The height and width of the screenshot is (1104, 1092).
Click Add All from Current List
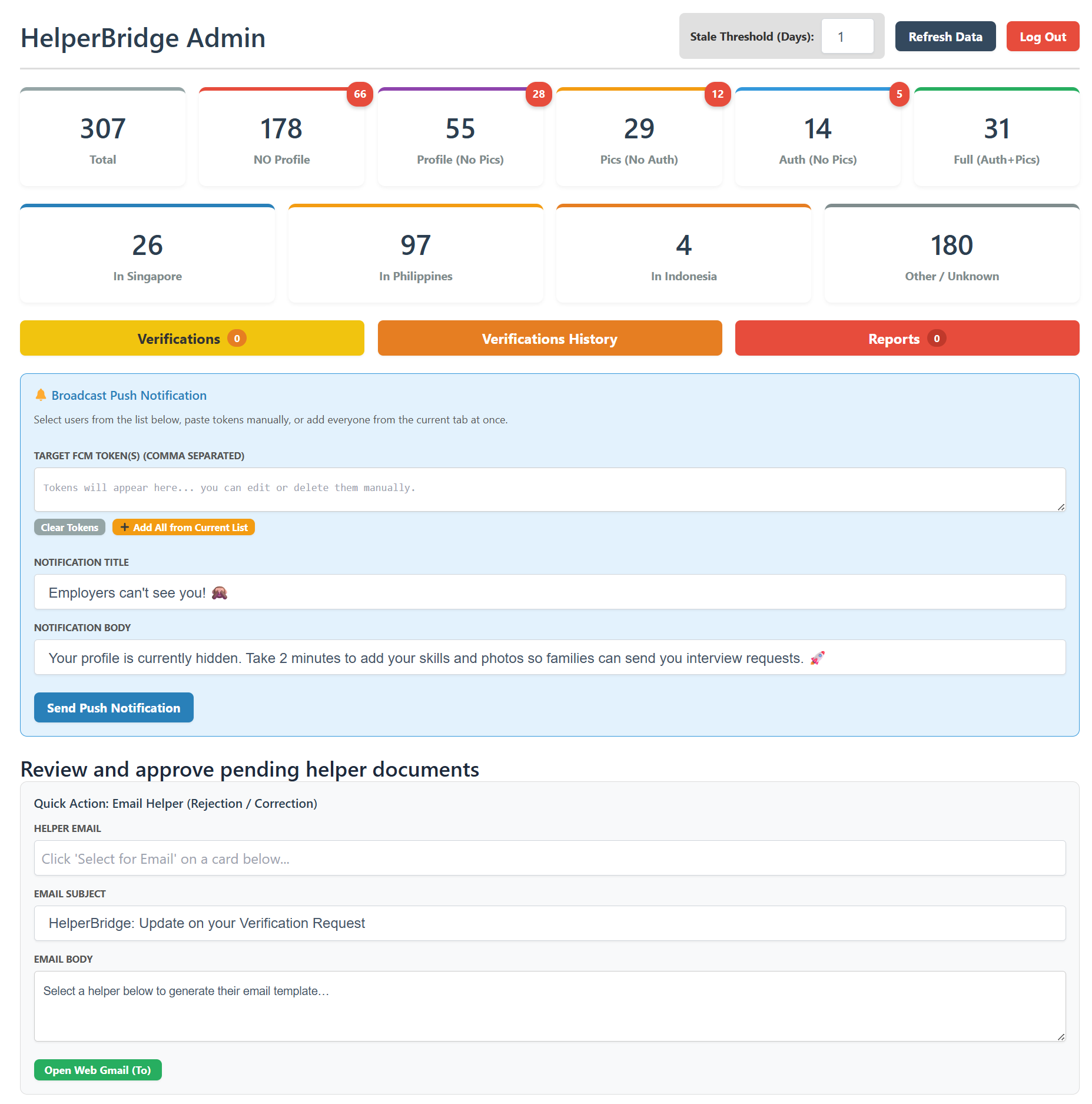(184, 527)
